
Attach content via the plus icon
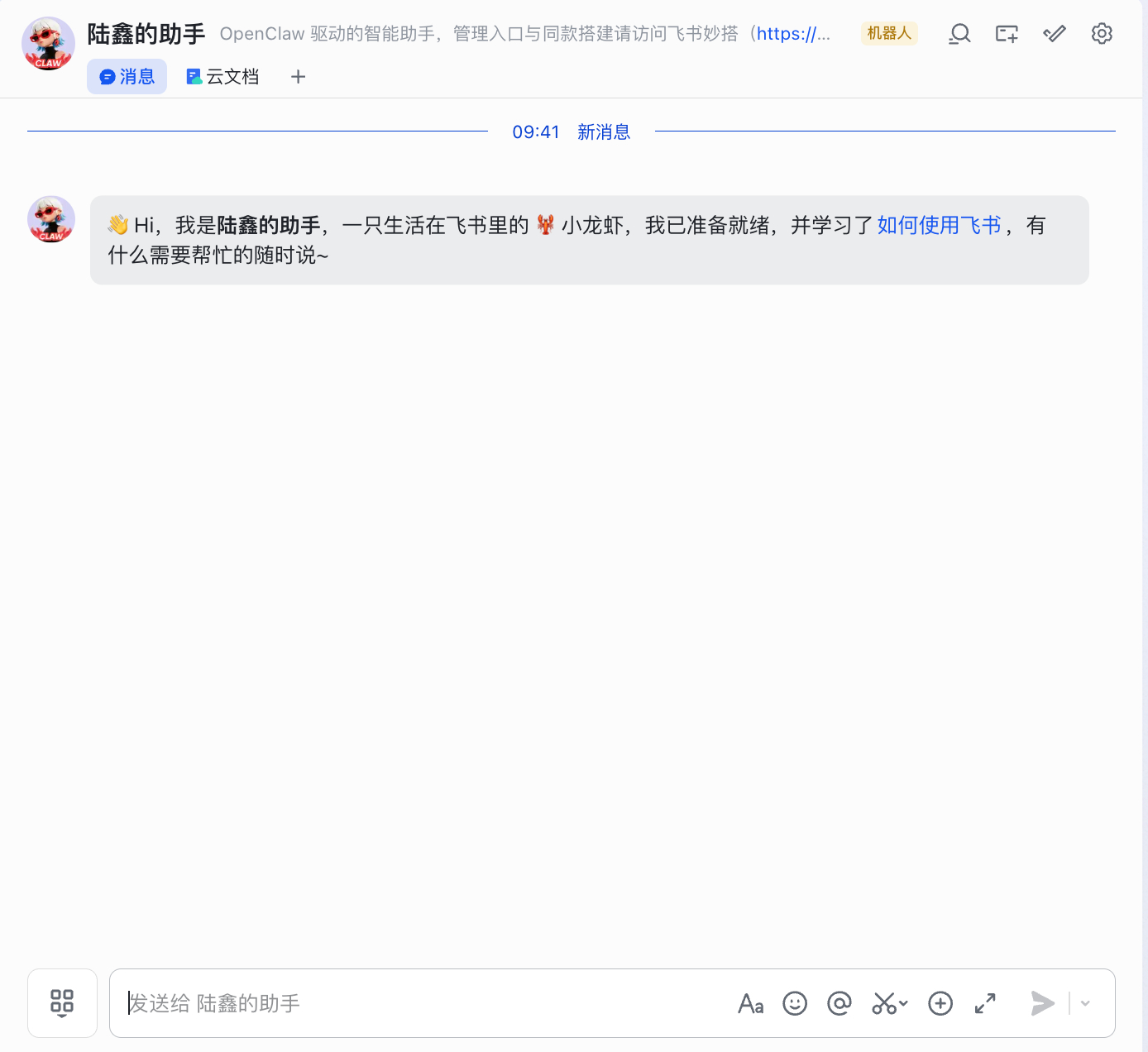coord(940,1003)
